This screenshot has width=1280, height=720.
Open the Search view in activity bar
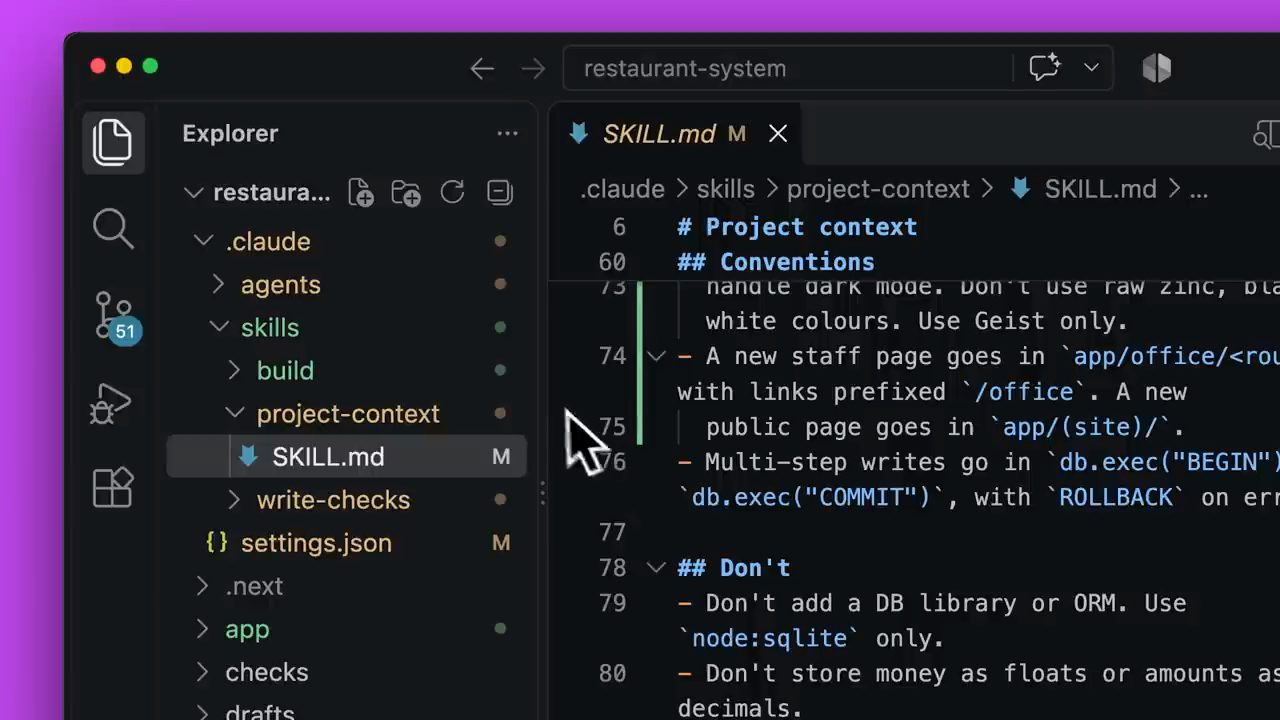coord(113,229)
